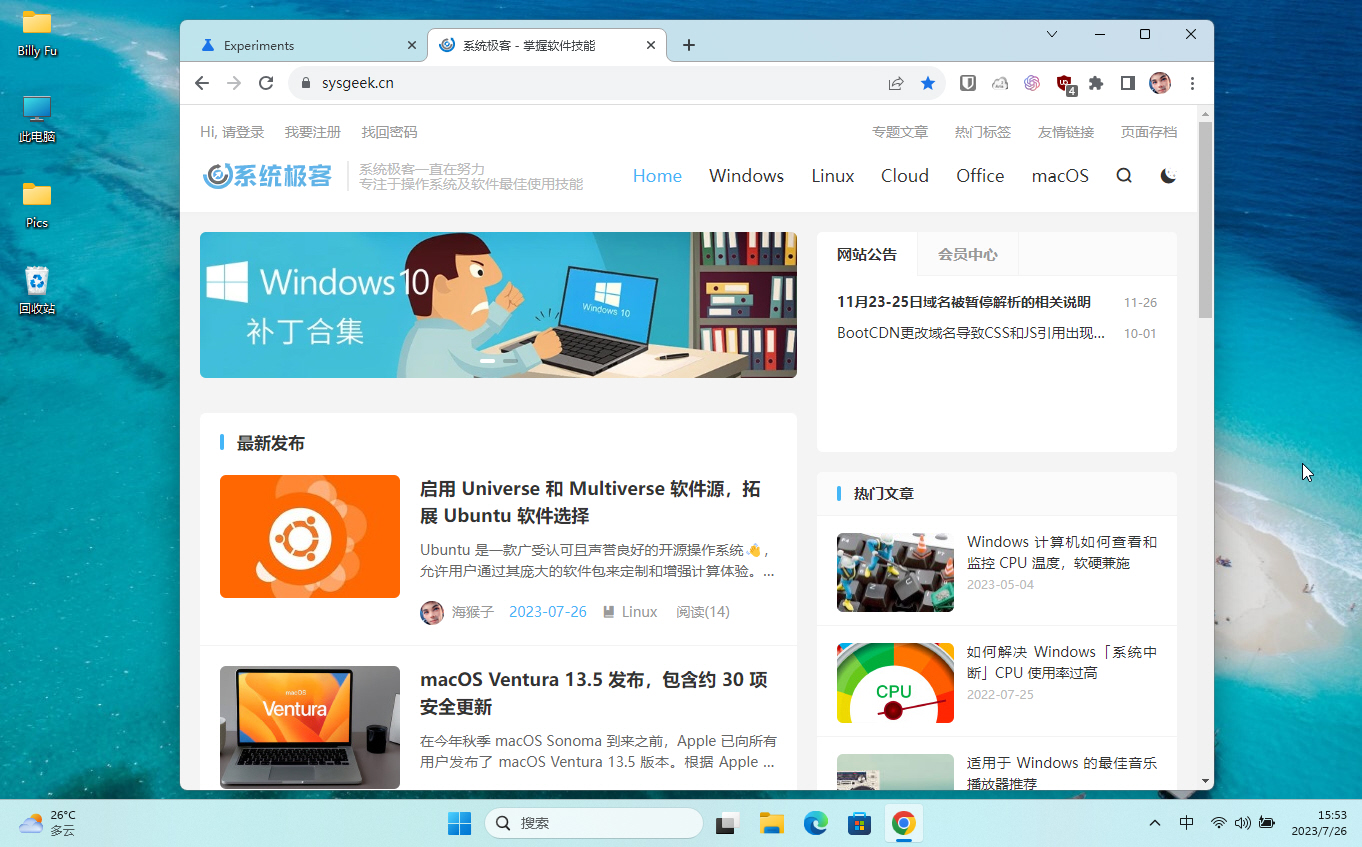Screen dimensions: 1362x847
Task: Open the 页面存档 link
Action: (1149, 132)
